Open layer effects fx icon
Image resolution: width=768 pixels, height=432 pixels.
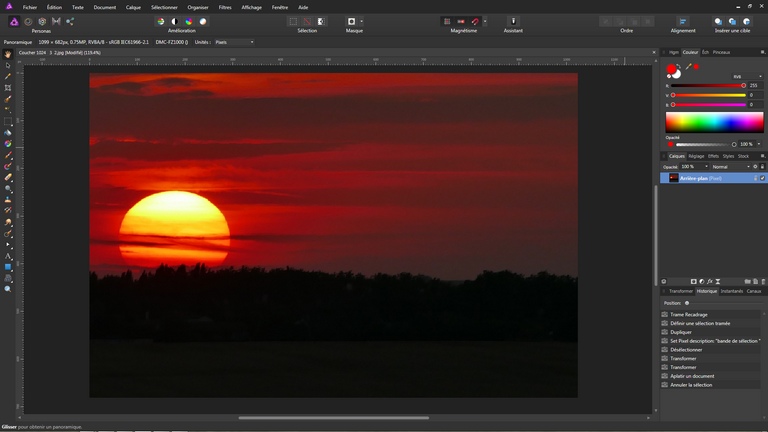pyautogui.click(x=710, y=282)
